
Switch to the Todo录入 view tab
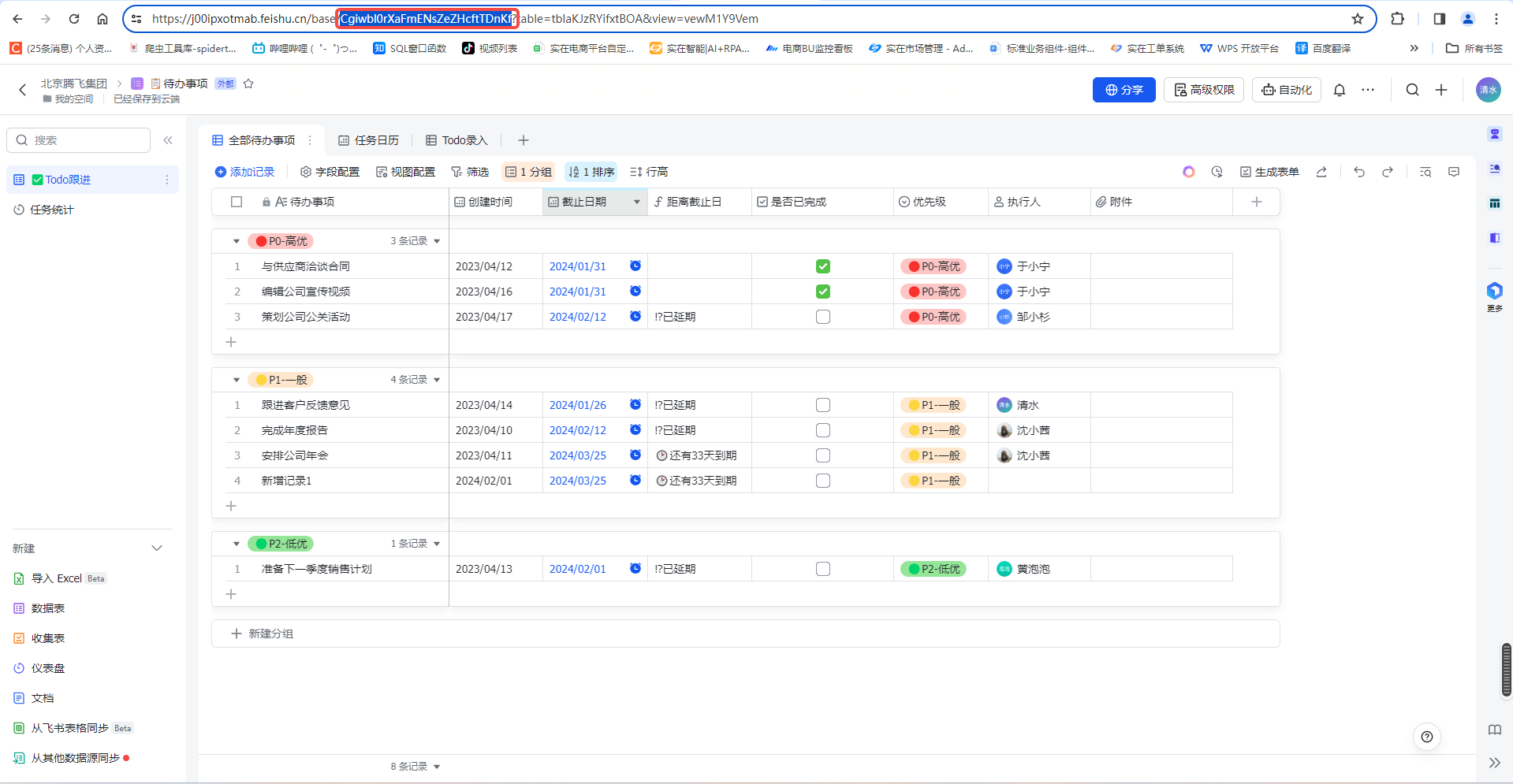457,140
